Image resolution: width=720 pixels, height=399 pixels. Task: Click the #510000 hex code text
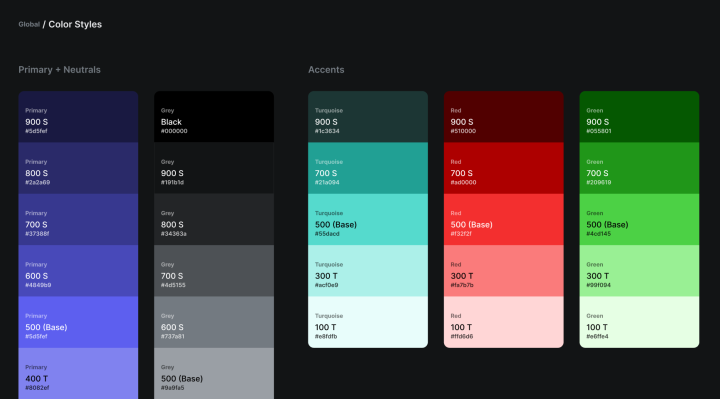pyautogui.click(x=463, y=131)
